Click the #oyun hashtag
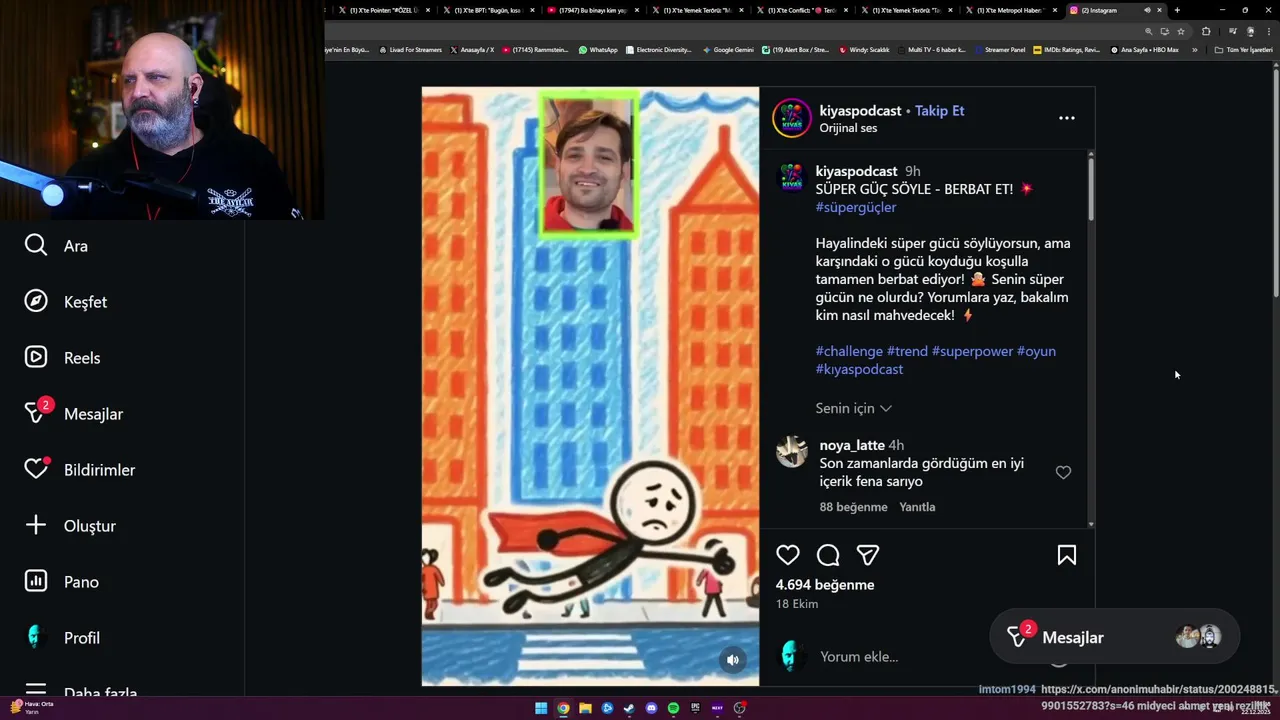The height and width of the screenshot is (720, 1280). point(1036,351)
